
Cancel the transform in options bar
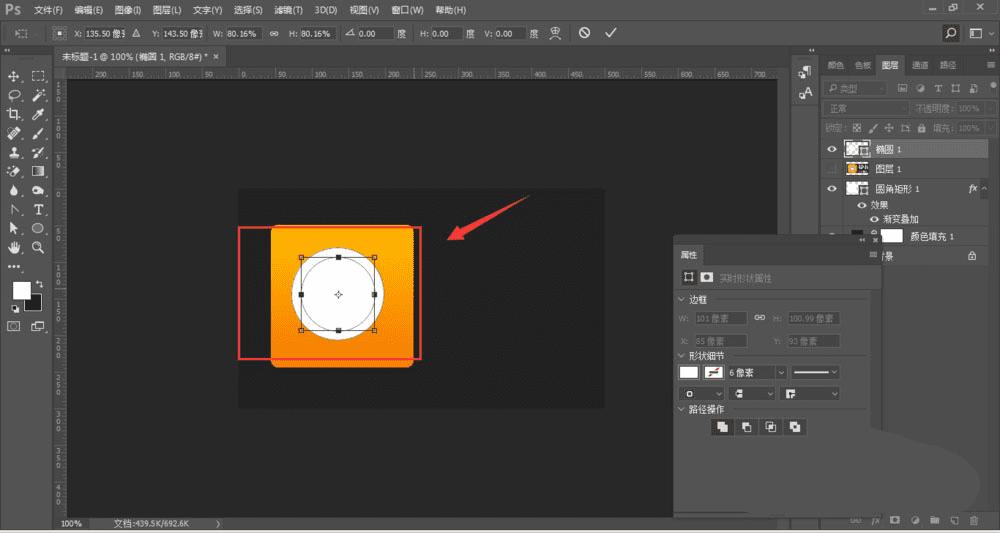point(584,33)
